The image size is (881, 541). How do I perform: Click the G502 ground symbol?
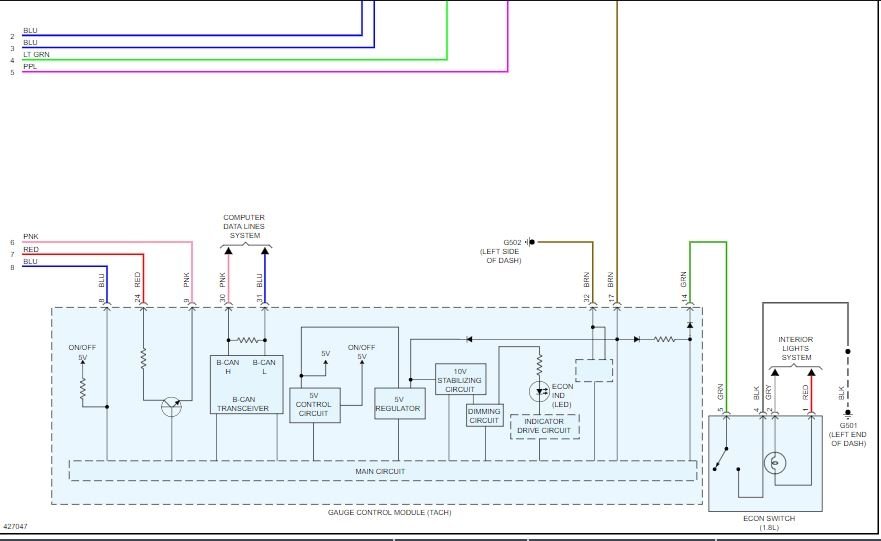point(529,242)
